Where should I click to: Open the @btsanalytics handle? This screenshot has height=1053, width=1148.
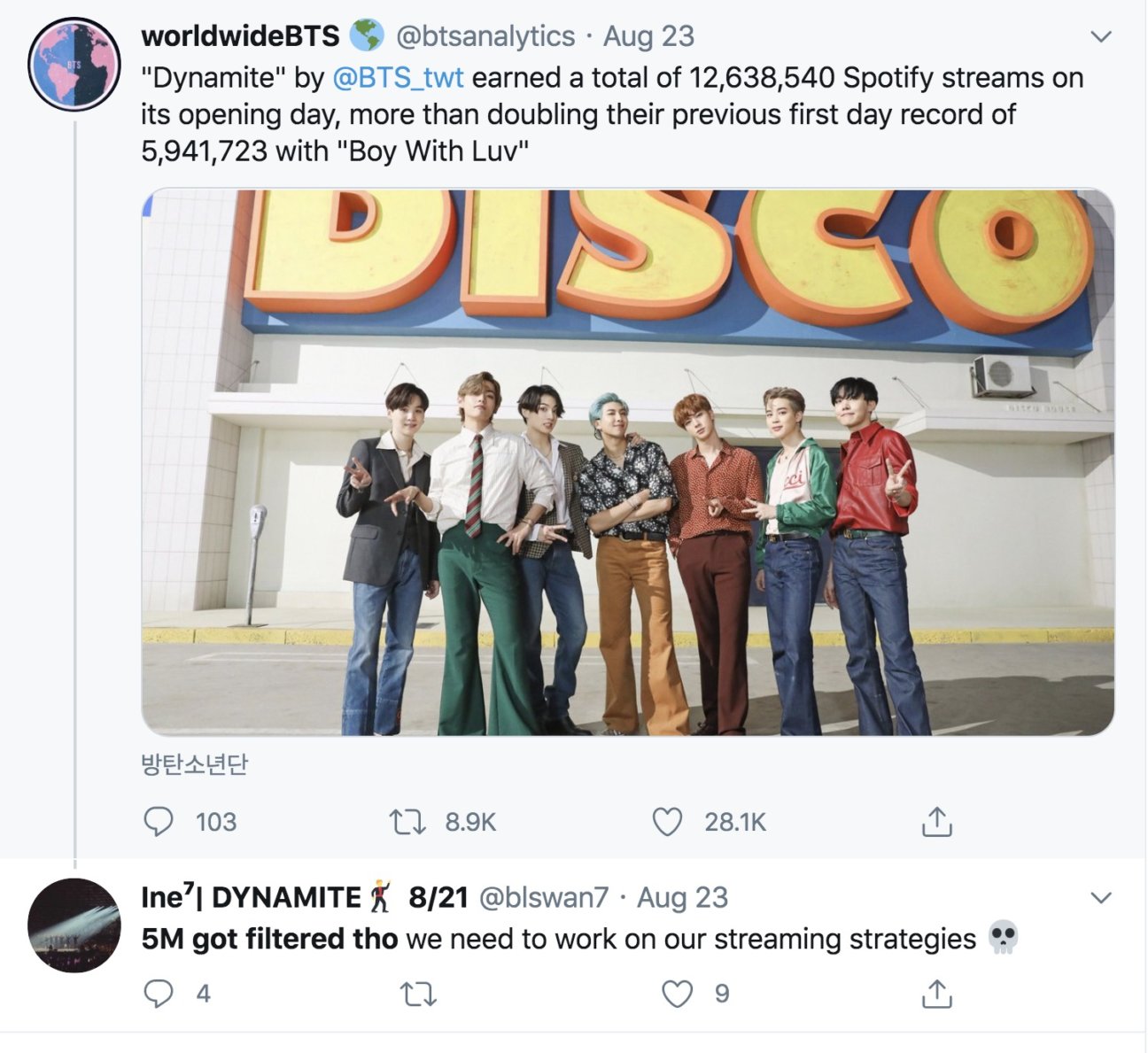pyautogui.click(x=485, y=37)
